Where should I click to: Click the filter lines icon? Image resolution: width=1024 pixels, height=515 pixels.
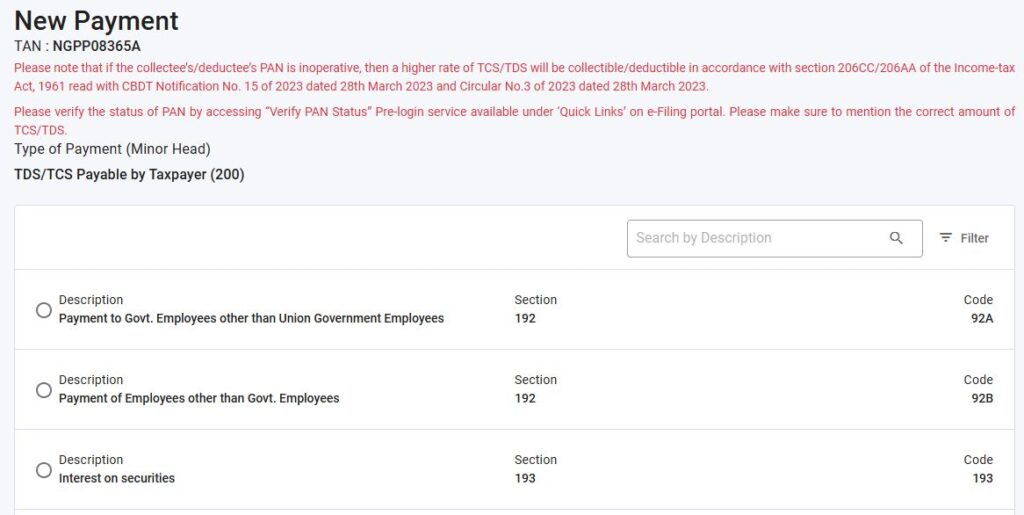tap(945, 238)
